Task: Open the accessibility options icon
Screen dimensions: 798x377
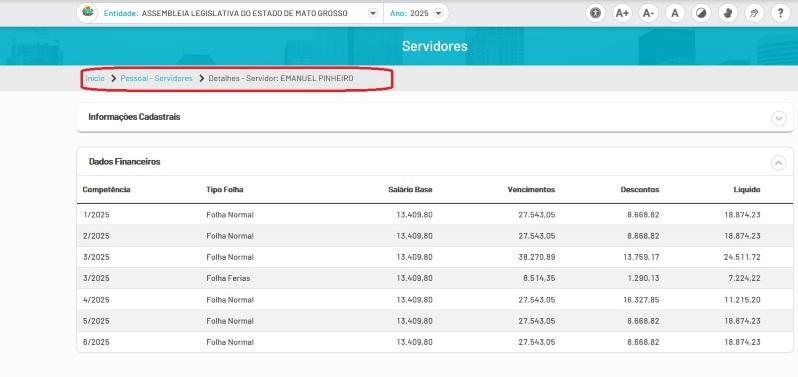Action: click(x=595, y=13)
